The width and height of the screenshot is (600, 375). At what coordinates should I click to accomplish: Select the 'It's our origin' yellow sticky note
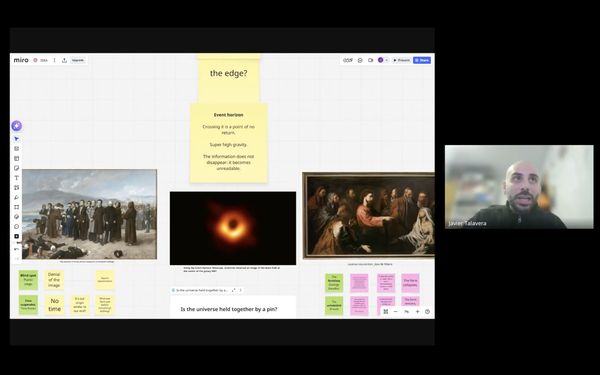pos(80,305)
